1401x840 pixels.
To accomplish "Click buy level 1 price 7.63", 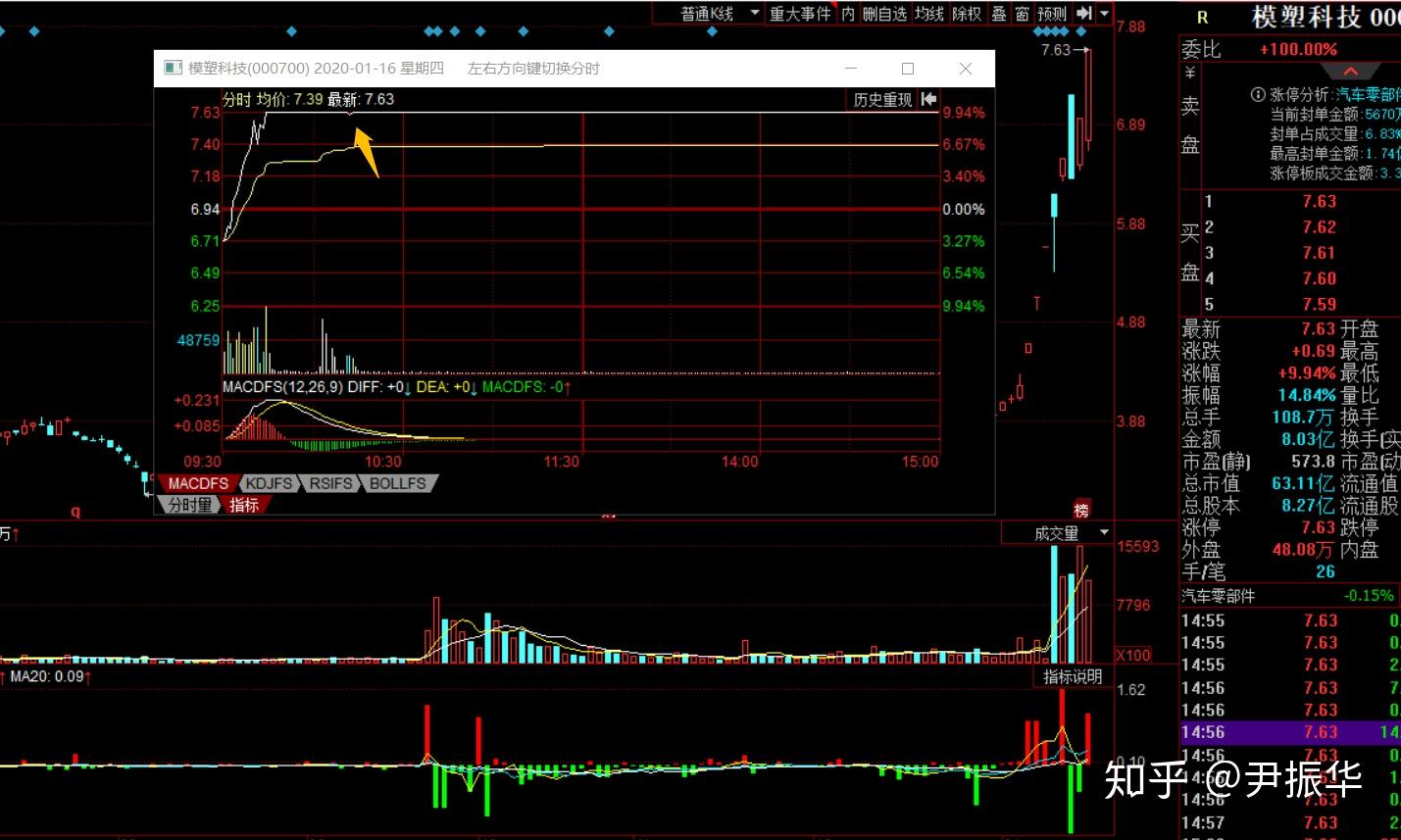I will tap(1320, 201).
